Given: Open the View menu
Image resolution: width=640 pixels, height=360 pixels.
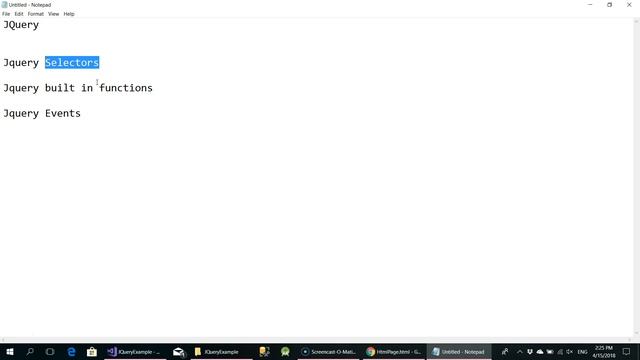Looking at the screenshot, I should pyautogui.click(x=53, y=14).
